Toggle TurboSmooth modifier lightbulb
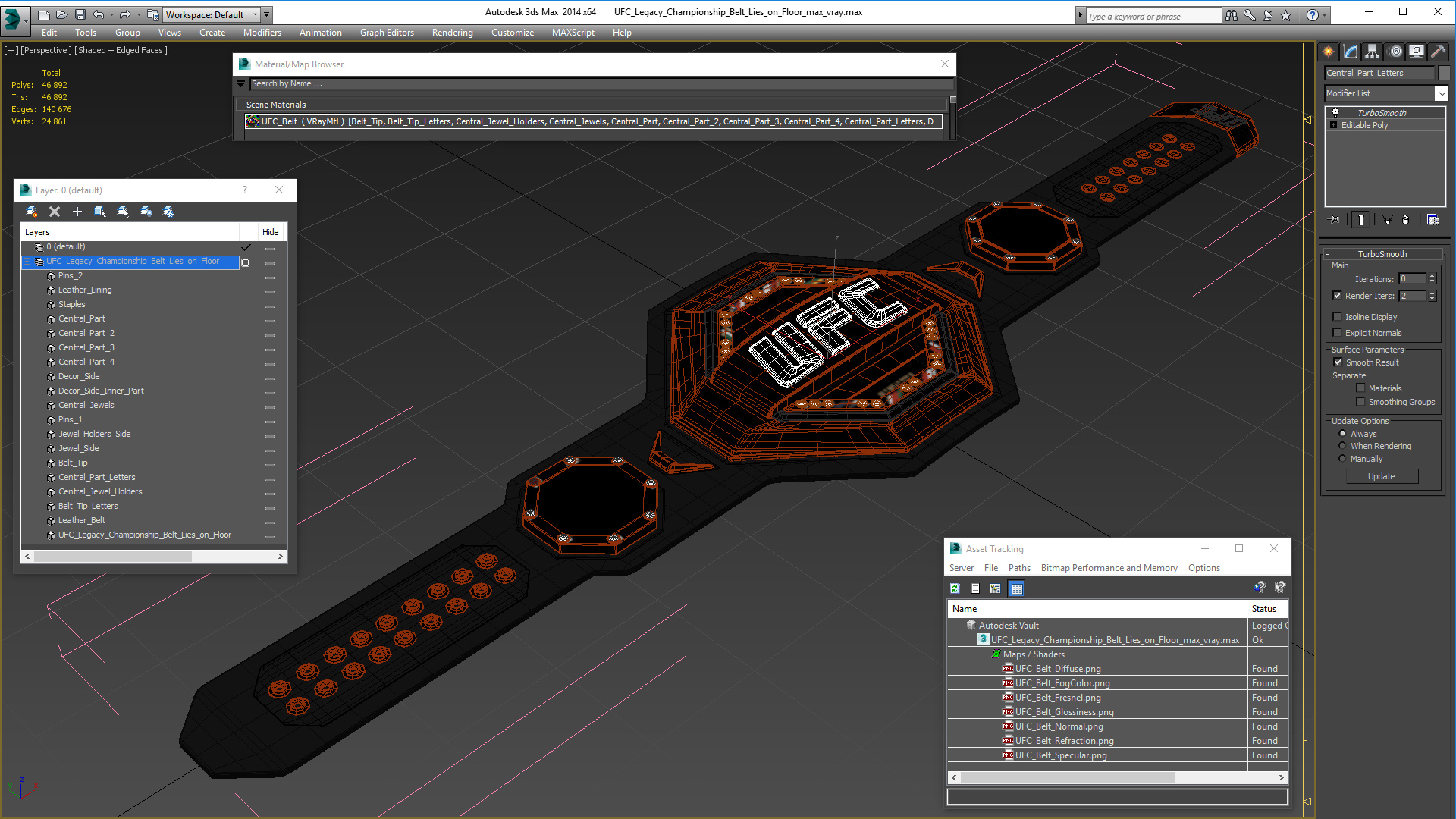Viewport: 1456px width, 819px height. [x=1335, y=112]
